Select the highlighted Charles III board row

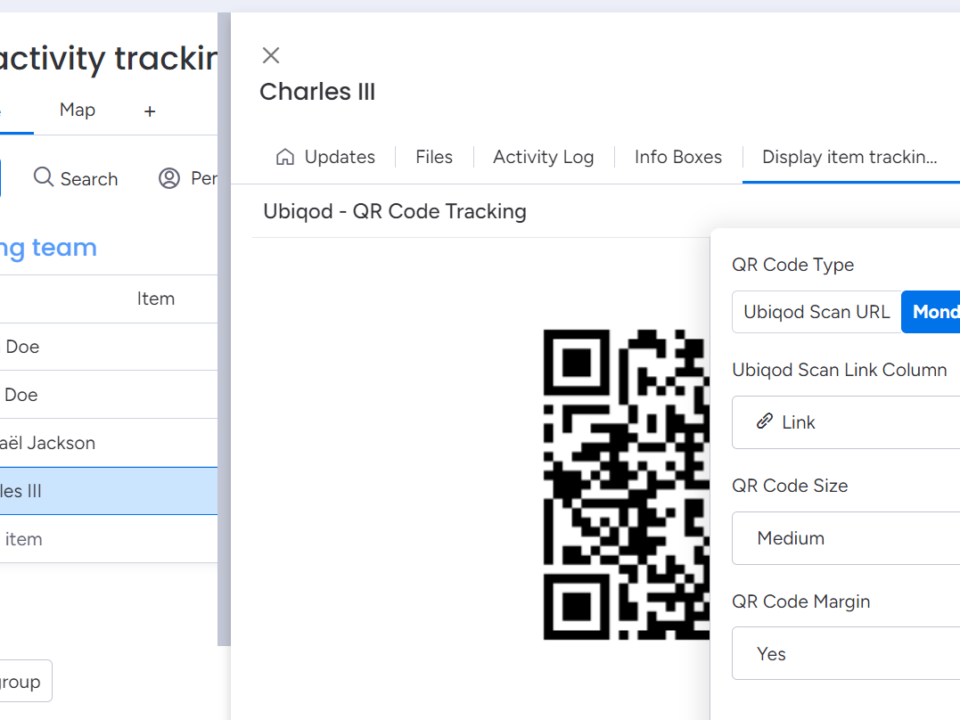pyautogui.click(x=109, y=491)
